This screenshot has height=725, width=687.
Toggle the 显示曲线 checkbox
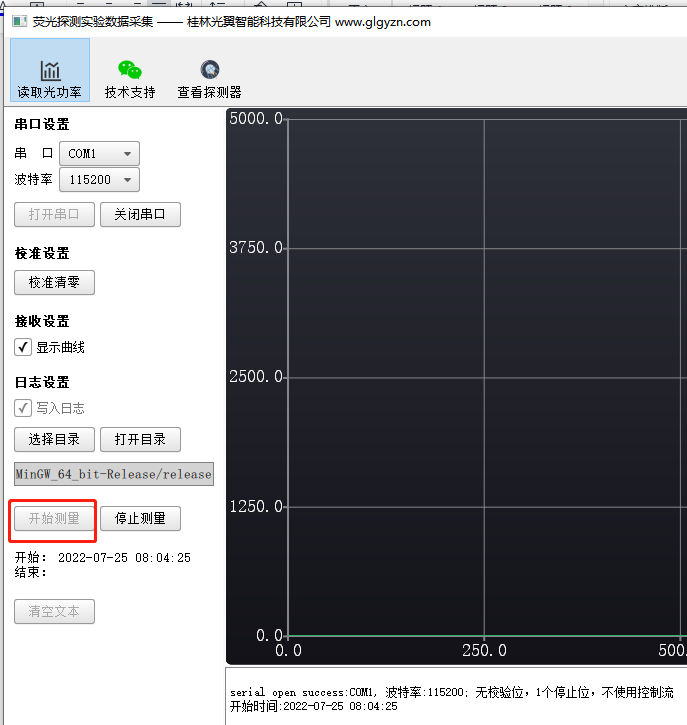(x=23, y=347)
